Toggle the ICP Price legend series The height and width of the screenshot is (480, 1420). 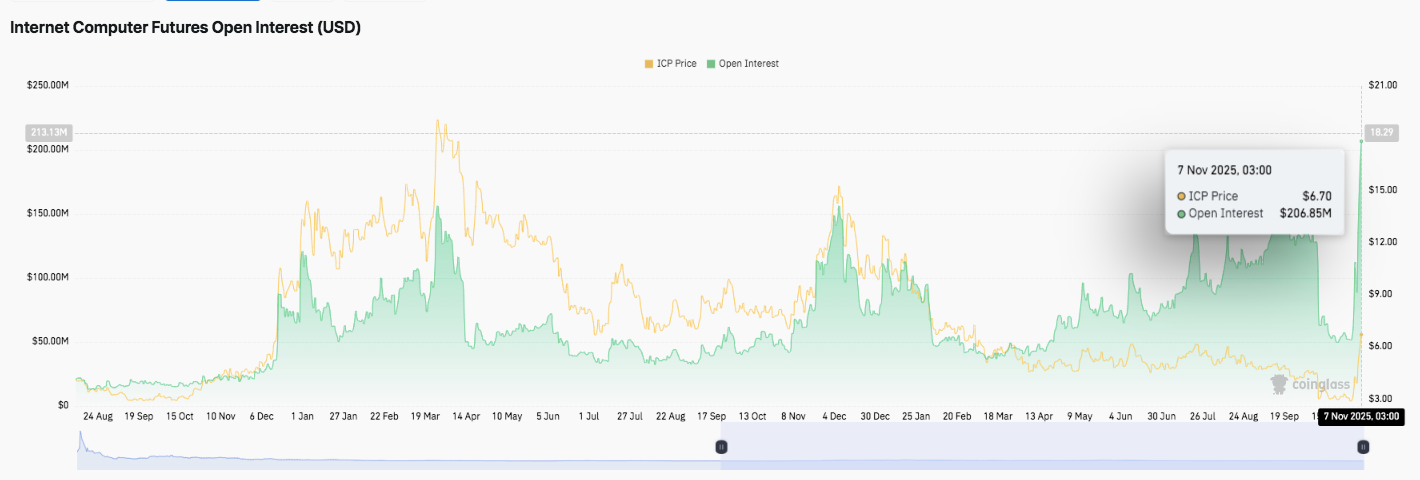pyautogui.click(x=677, y=63)
